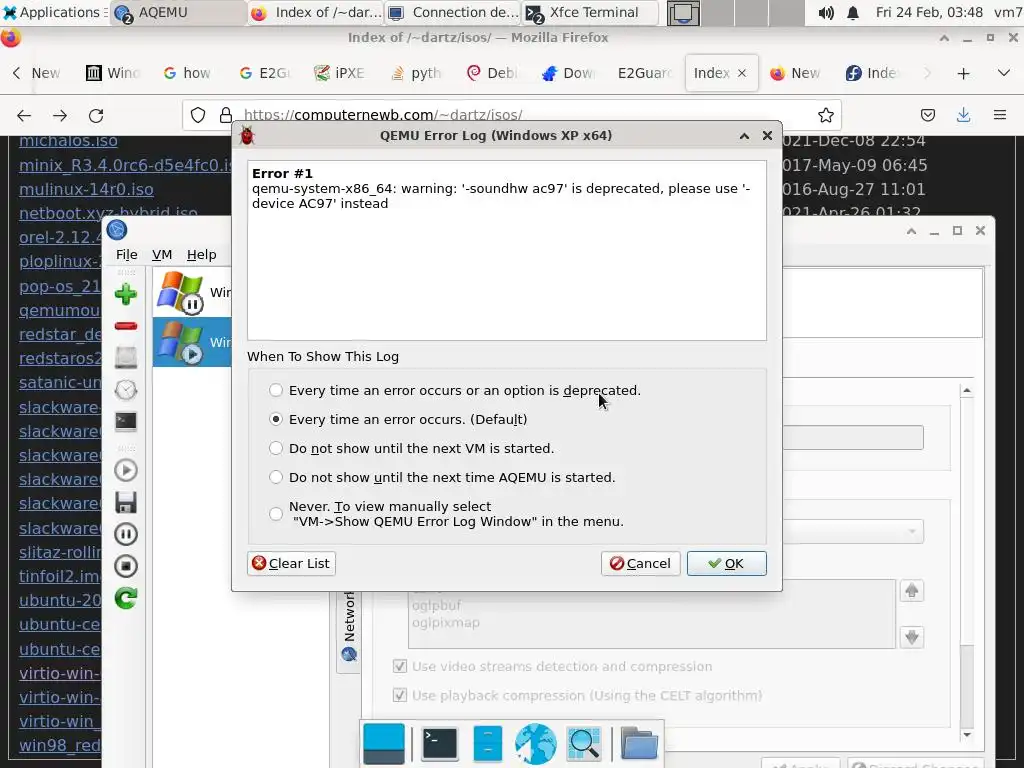Viewport: 1024px width, 768px height.
Task: Click the show desktop icon in bottom dock
Action: point(383,743)
